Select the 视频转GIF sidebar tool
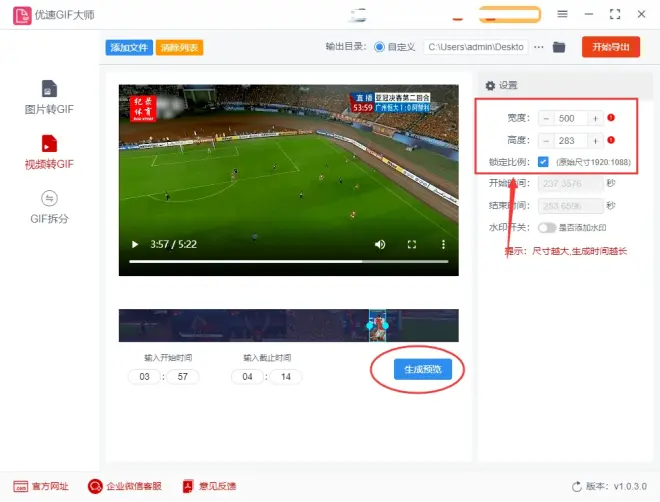The height and width of the screenshot is (502, 660). pyautogui.click(x=49, y=152)
